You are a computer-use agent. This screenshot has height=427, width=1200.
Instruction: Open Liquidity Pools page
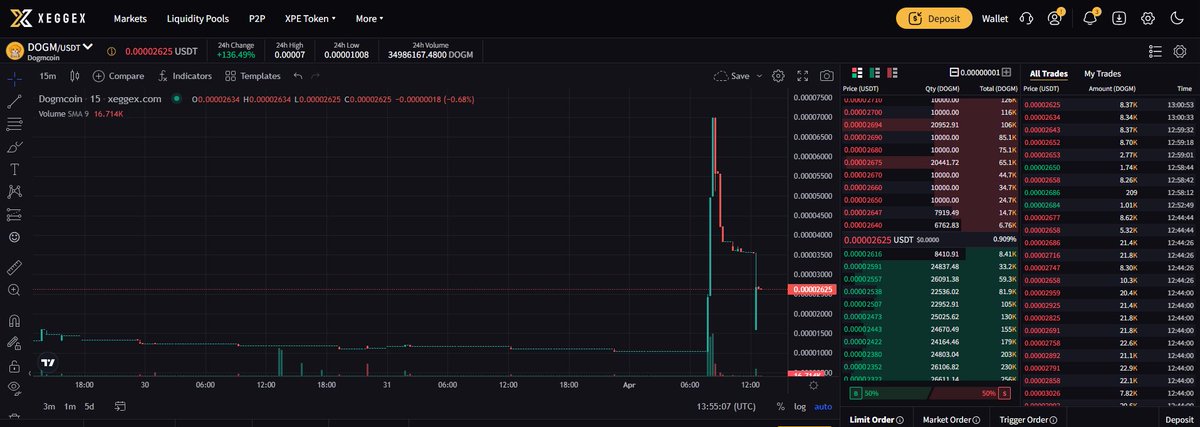tap(199, 18)
